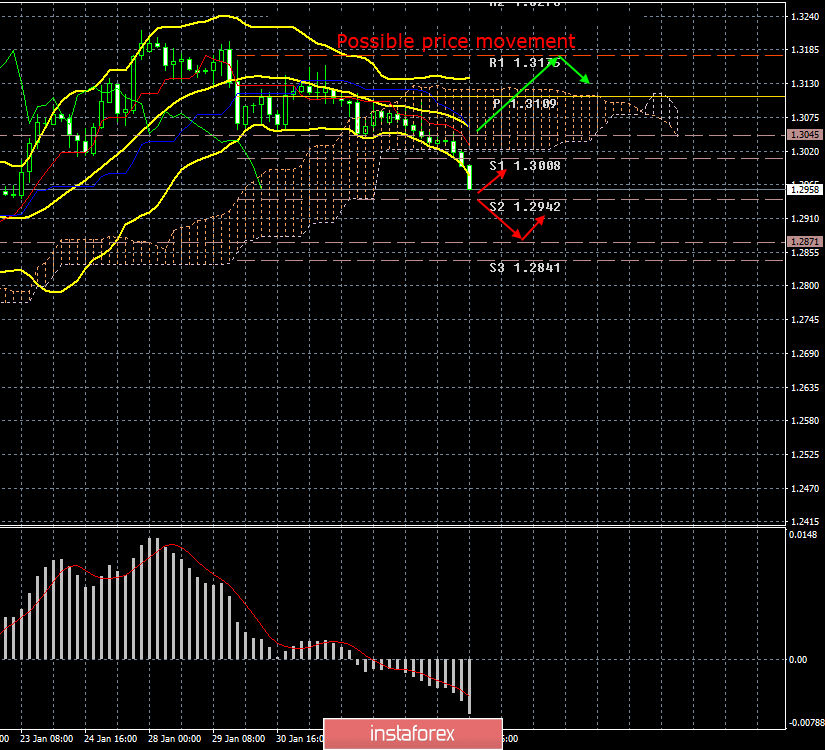Viewport: 825px width, 750px height.
Task: Click the 1.3240 price axis label
Action: (805, 16)
